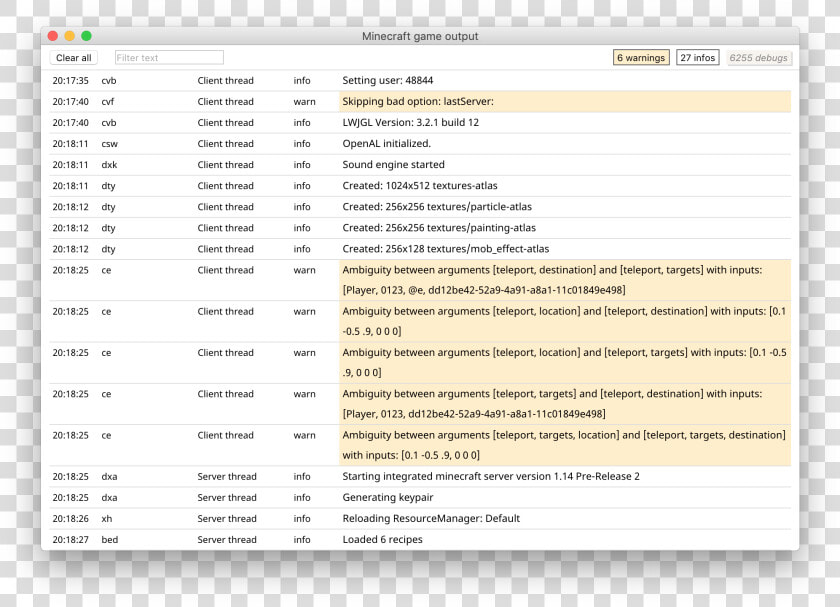Click the particle-atlas created message

(x=437, y=207)
